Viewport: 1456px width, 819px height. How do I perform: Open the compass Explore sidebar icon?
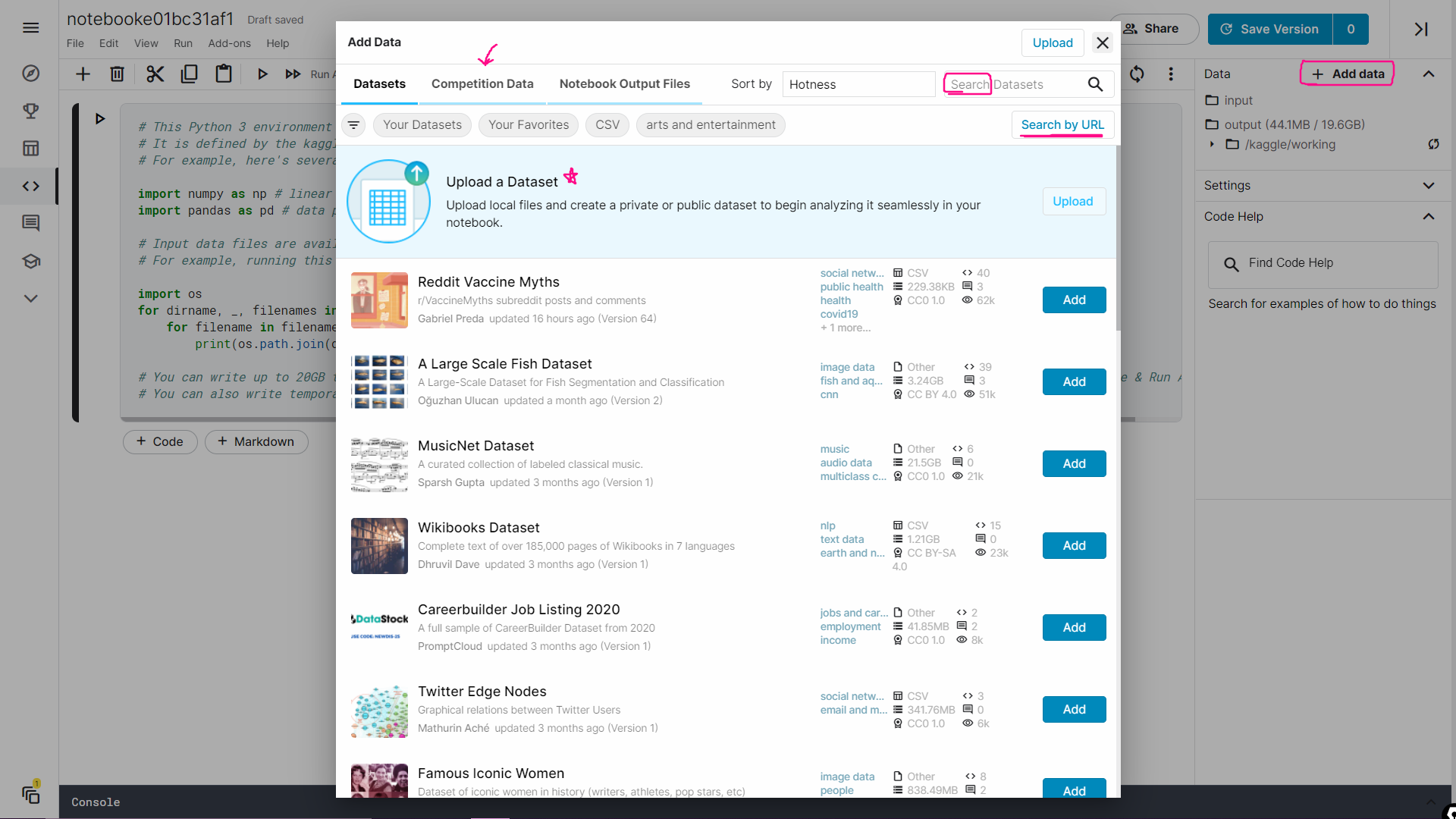(30, 74)
